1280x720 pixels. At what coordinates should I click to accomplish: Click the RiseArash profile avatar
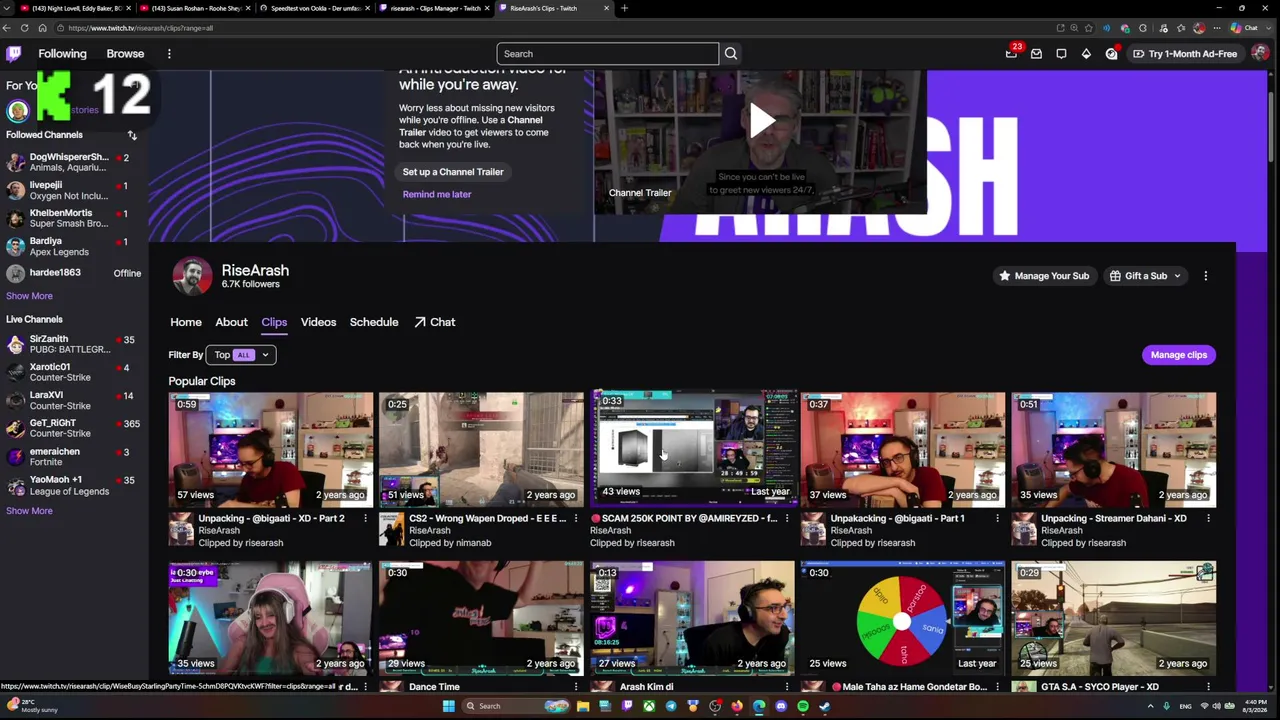192,277
